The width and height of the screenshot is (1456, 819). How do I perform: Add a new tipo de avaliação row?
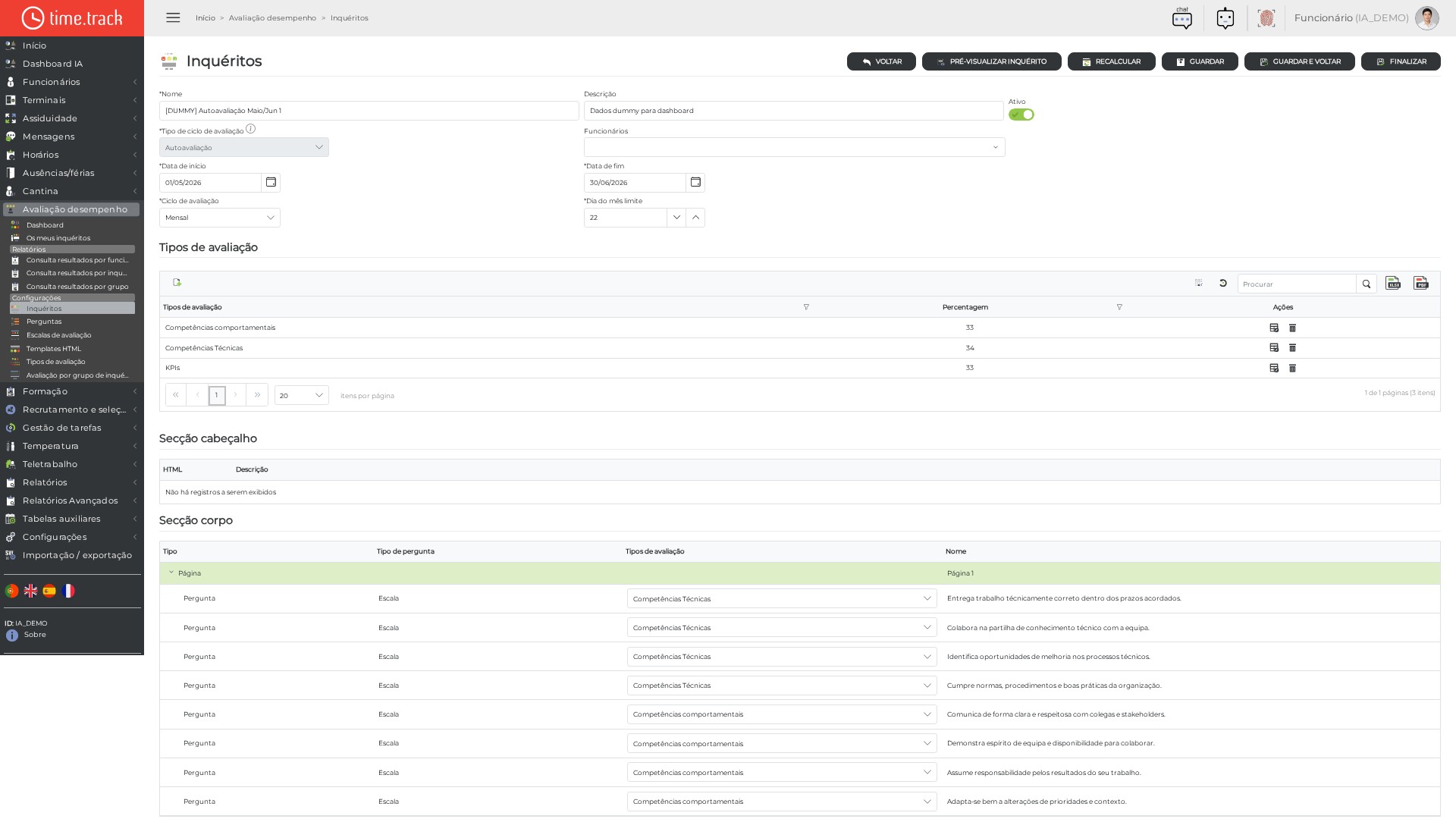[x=177, y=282]
